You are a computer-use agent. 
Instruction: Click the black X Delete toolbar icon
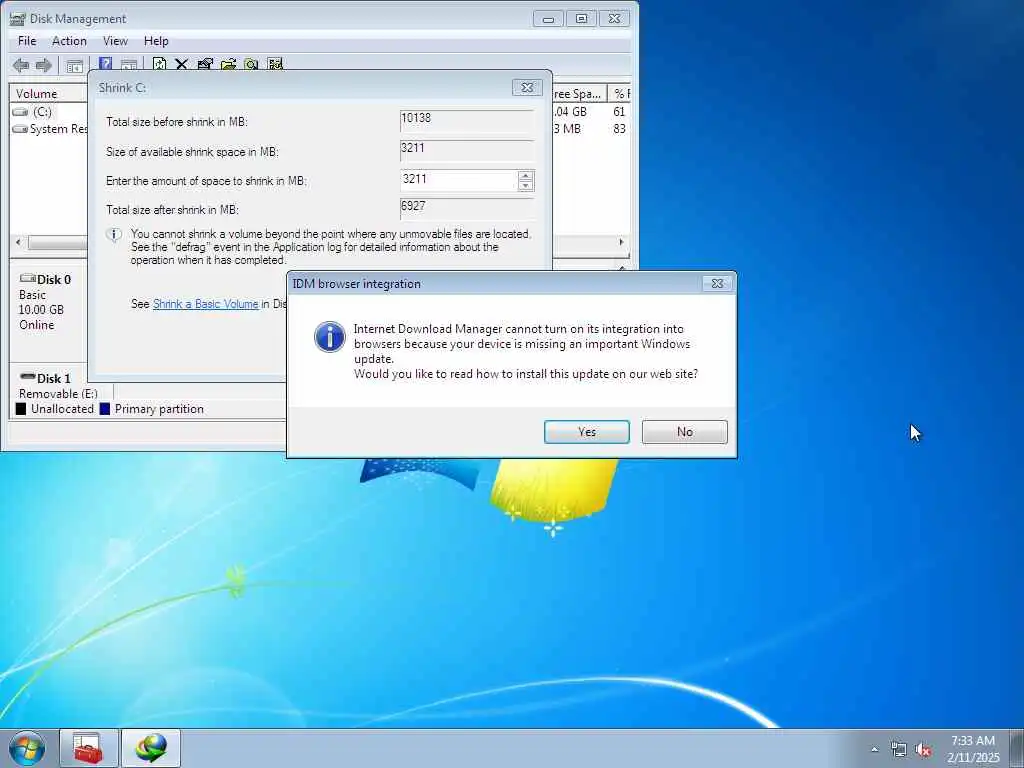tap(182, 64)
